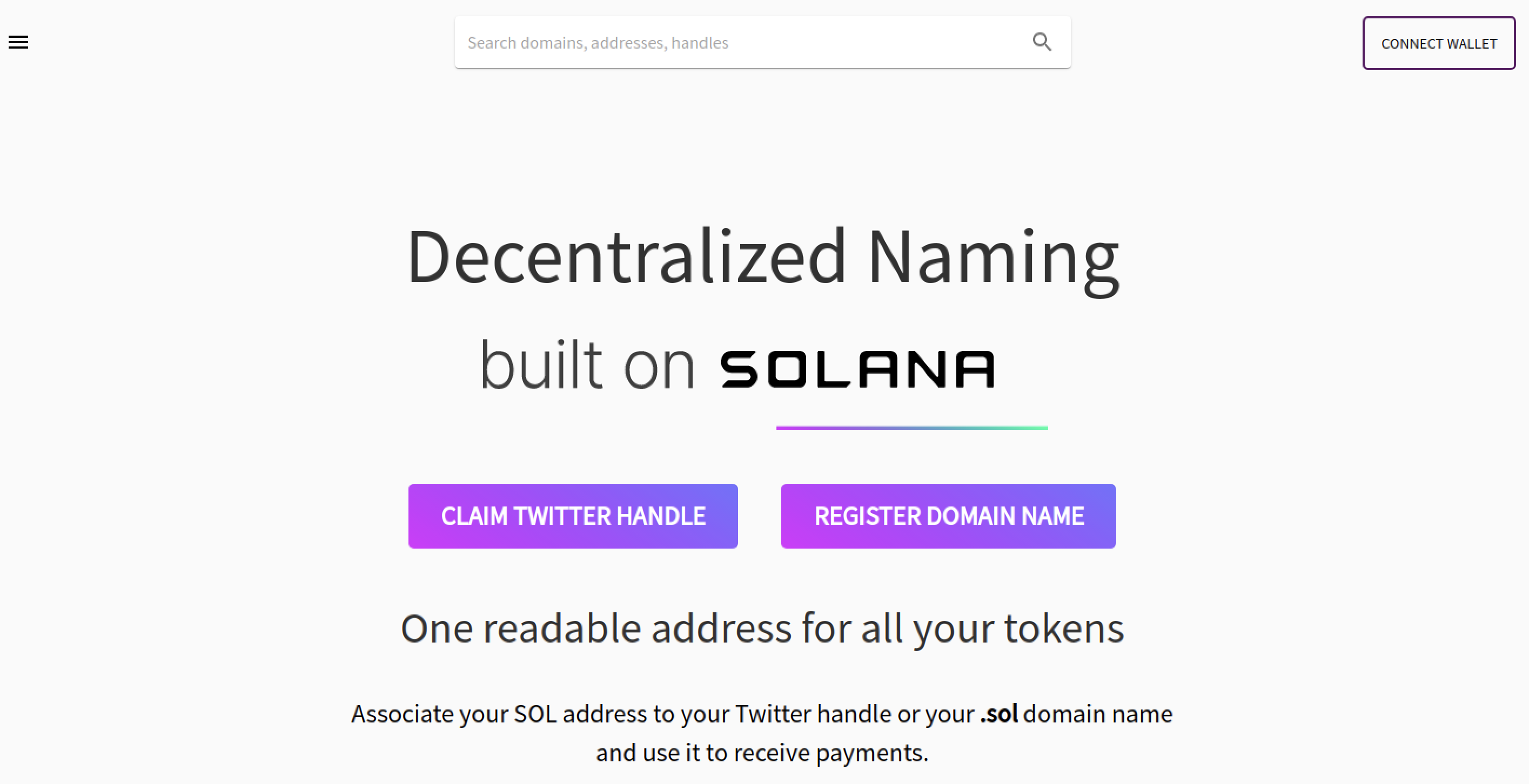
Task: Click the gradient divider under Solana
Action: (913, 428)
